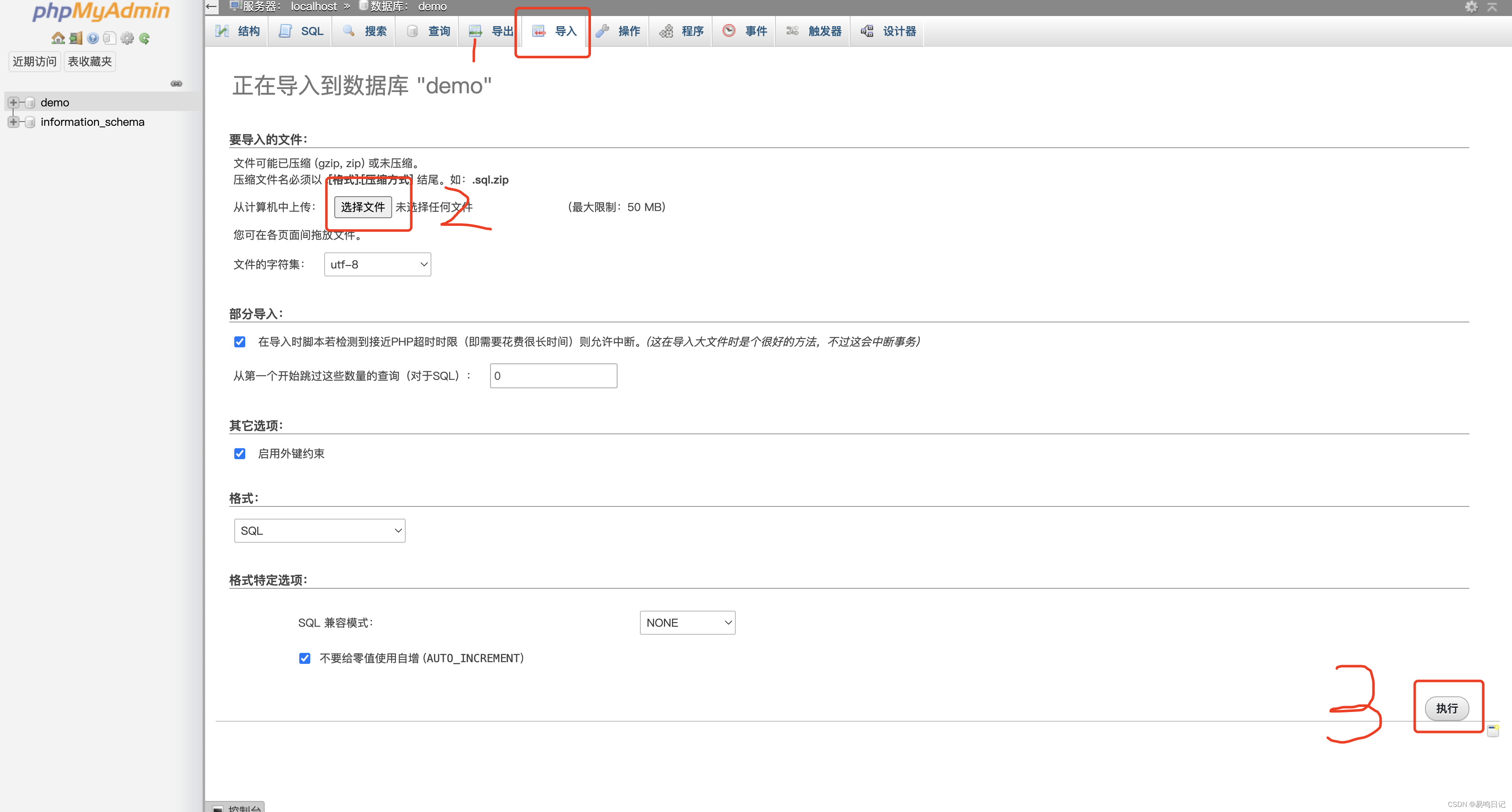Switch to the 查询 tab
The image size is (1512, 812).
click(427, 31)
